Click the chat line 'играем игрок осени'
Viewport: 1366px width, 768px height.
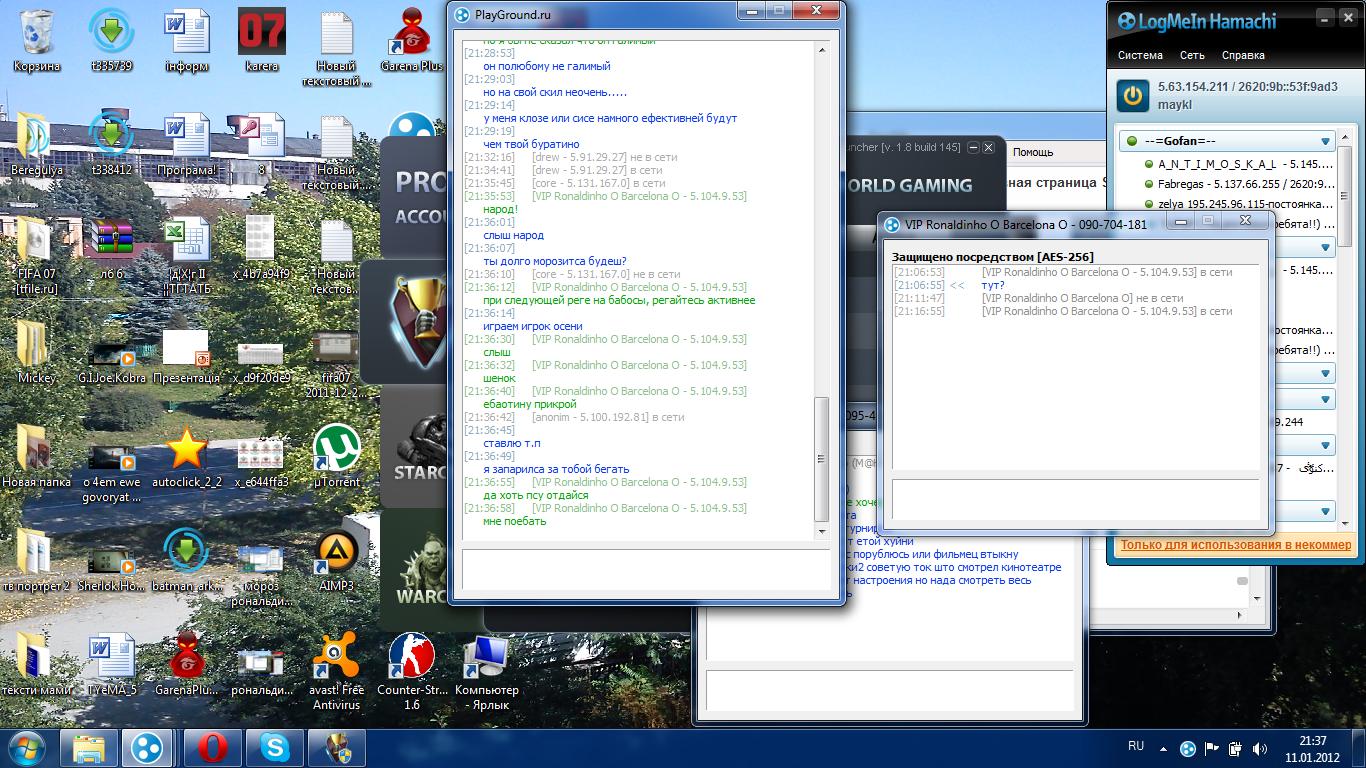click(532, 326)
